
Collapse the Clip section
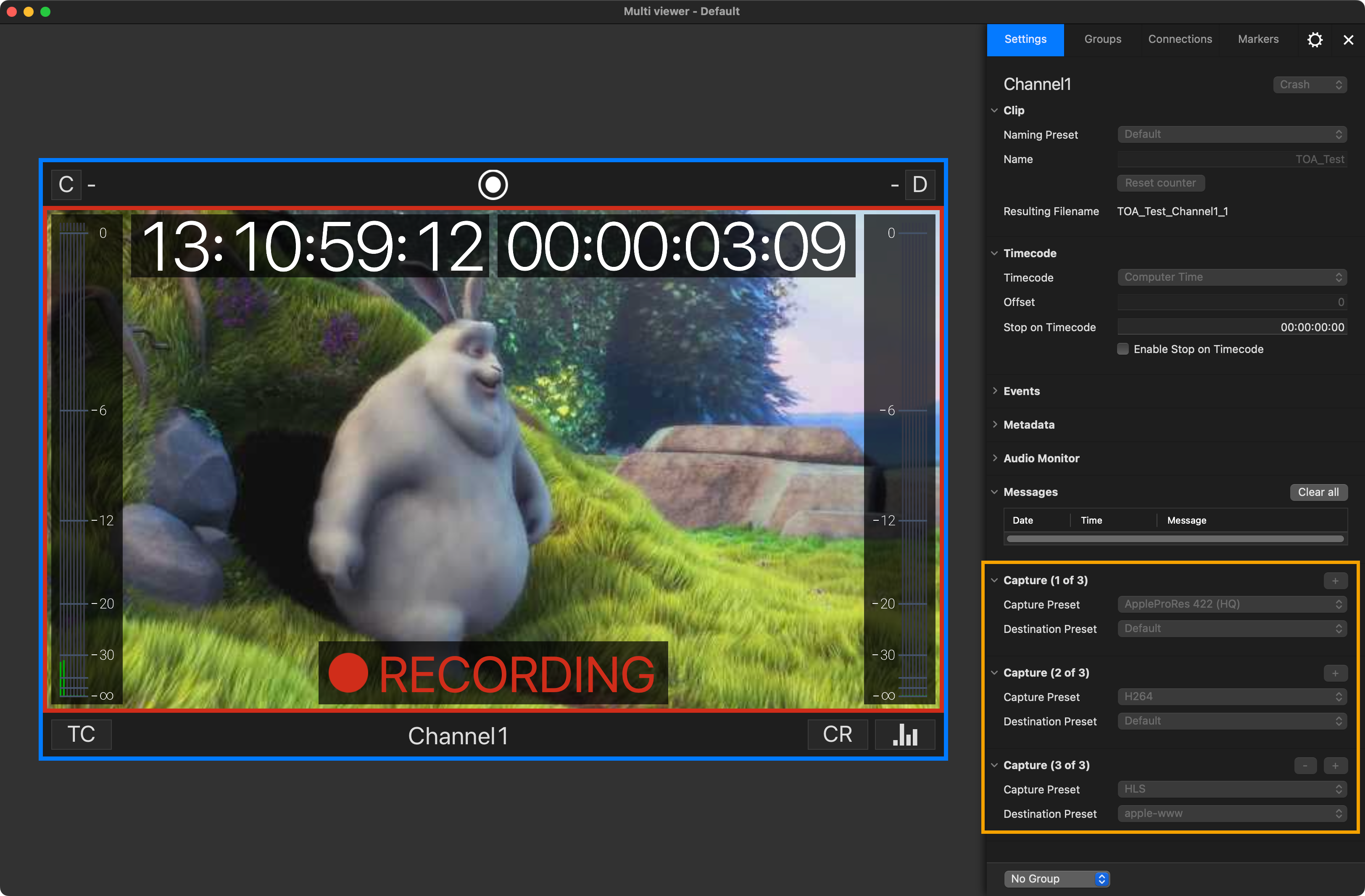(994, 110)
